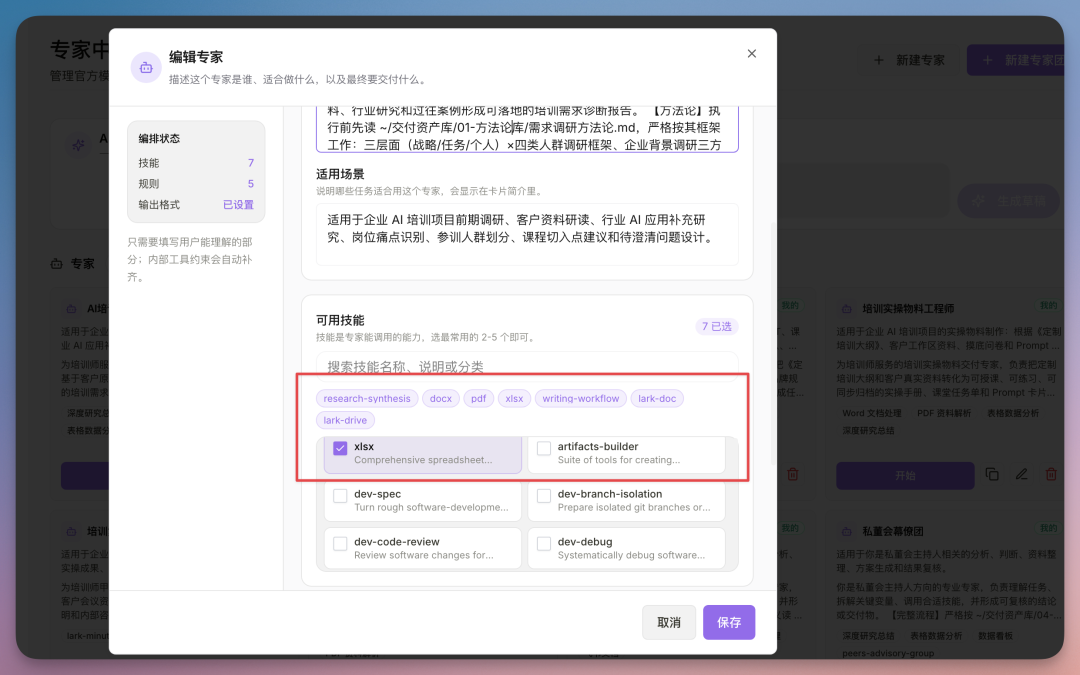Uncheck the xlsx skill checkbox
1080x675 pixels.
click(340, 448)
